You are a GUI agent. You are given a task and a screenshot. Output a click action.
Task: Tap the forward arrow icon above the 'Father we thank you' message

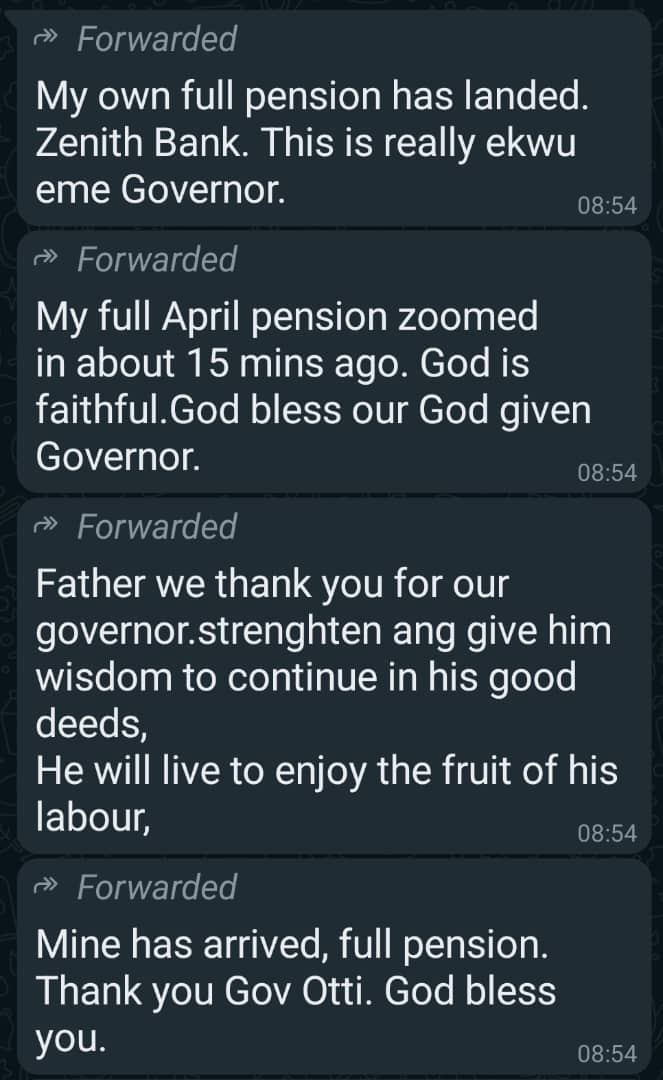point(48,526)
